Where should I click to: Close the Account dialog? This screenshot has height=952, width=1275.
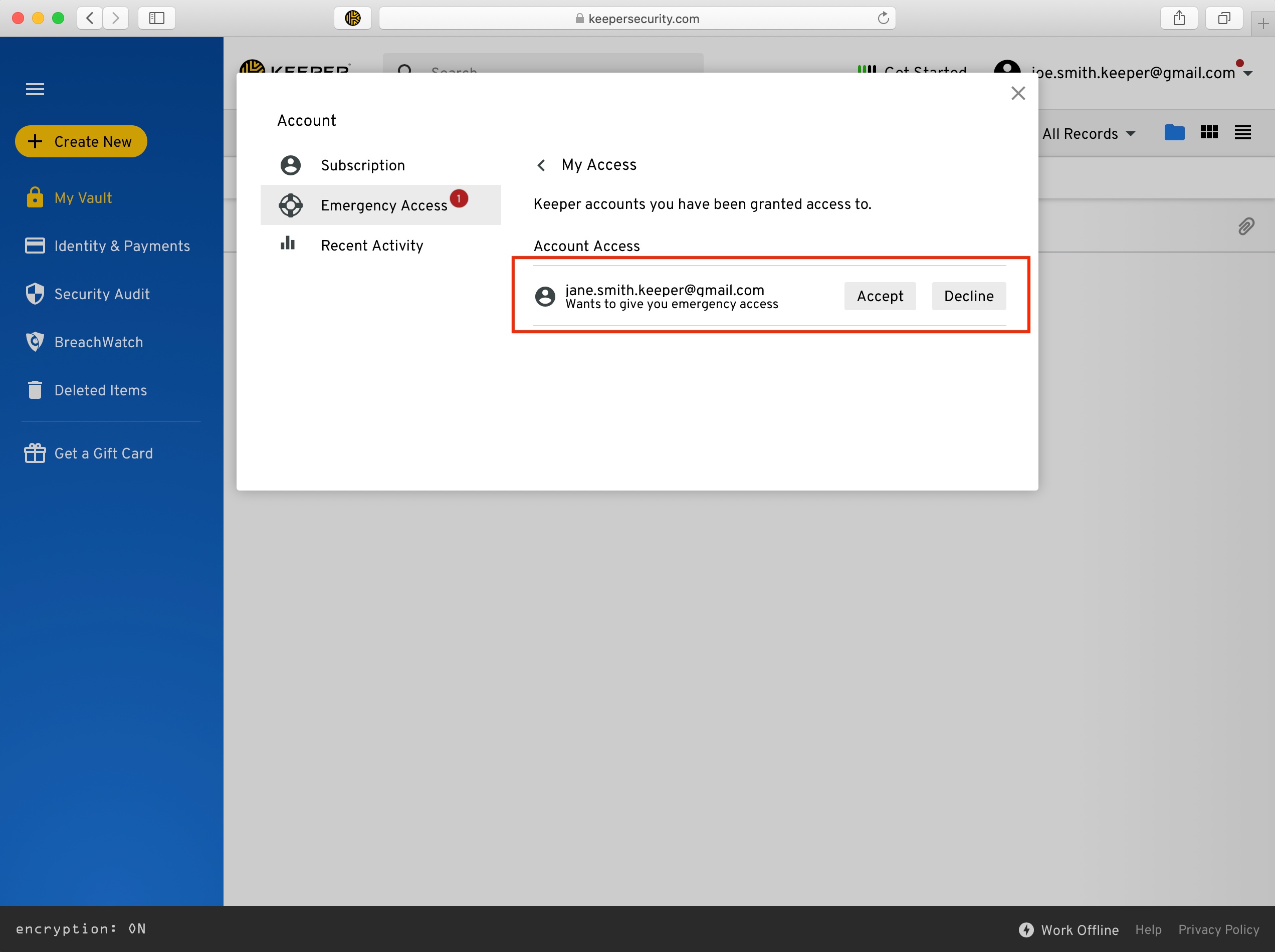(1018, 93)
